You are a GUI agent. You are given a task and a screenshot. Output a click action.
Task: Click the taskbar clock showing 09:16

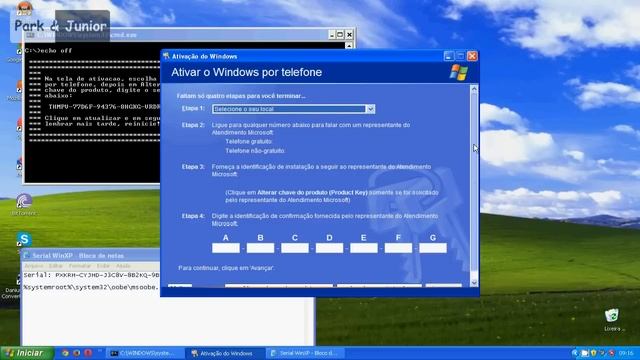pyautogui.click(x=626, y=353)
